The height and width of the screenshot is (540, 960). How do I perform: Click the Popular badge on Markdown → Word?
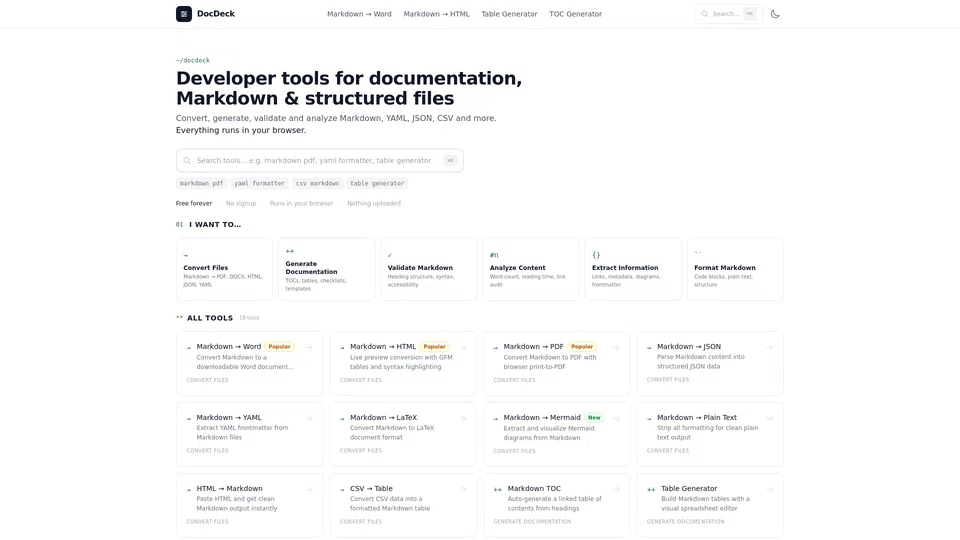tap(279, 347)
